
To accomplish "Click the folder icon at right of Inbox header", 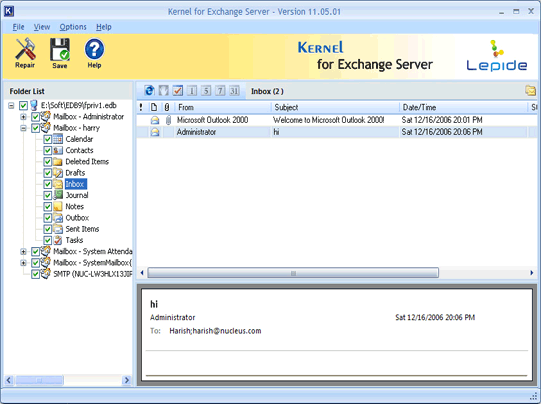I will (530, 91).
